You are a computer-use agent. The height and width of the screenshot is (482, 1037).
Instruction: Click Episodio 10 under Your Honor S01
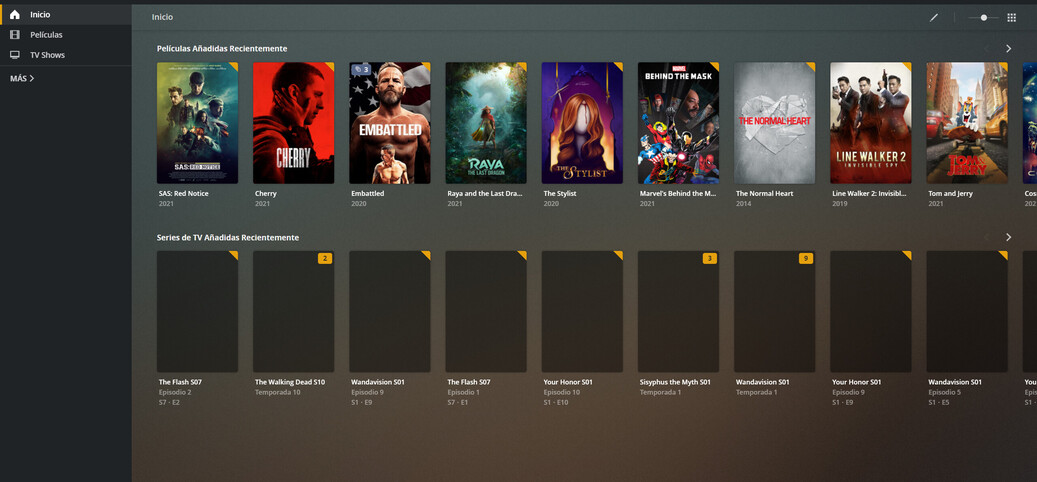[x=561, y=392]
